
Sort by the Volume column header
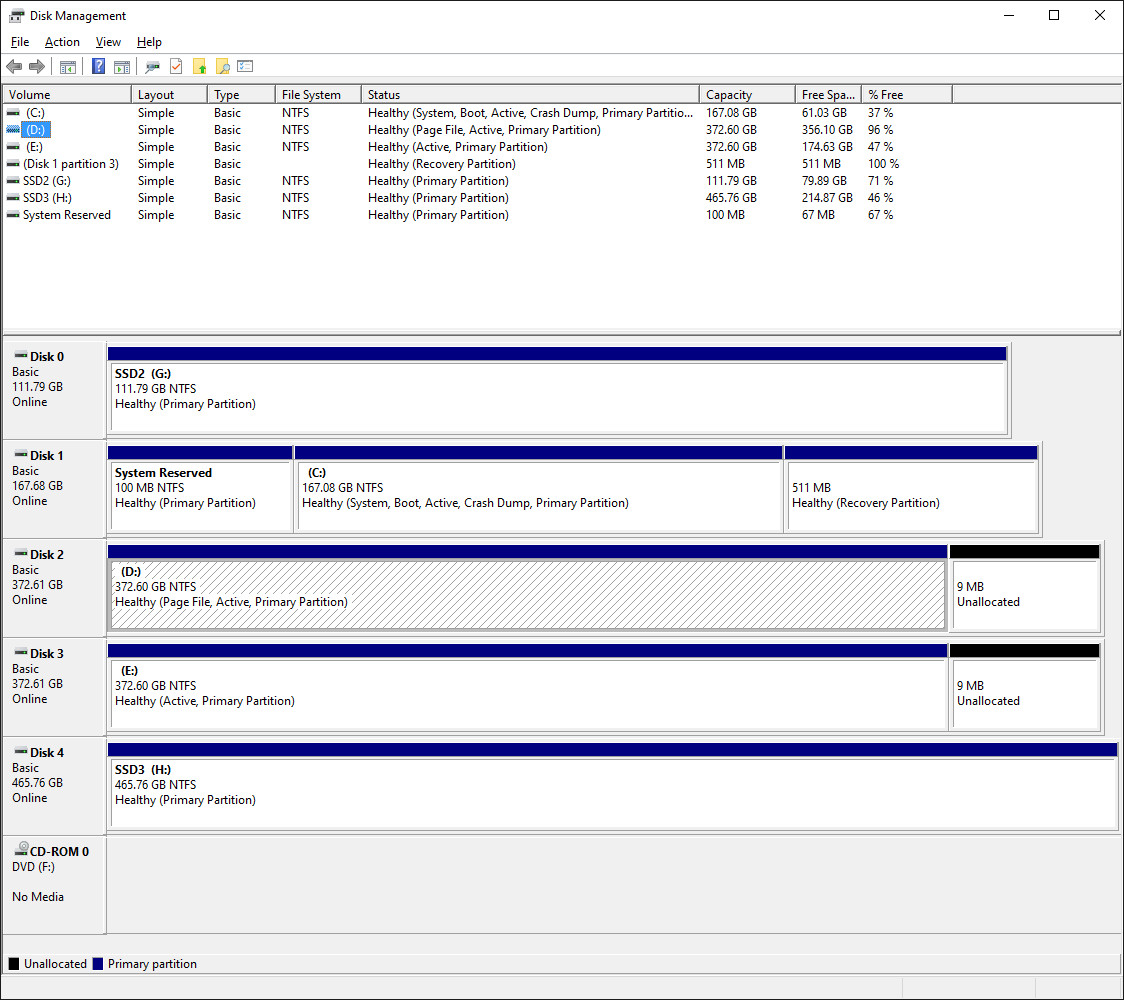[x=67, y=95]
